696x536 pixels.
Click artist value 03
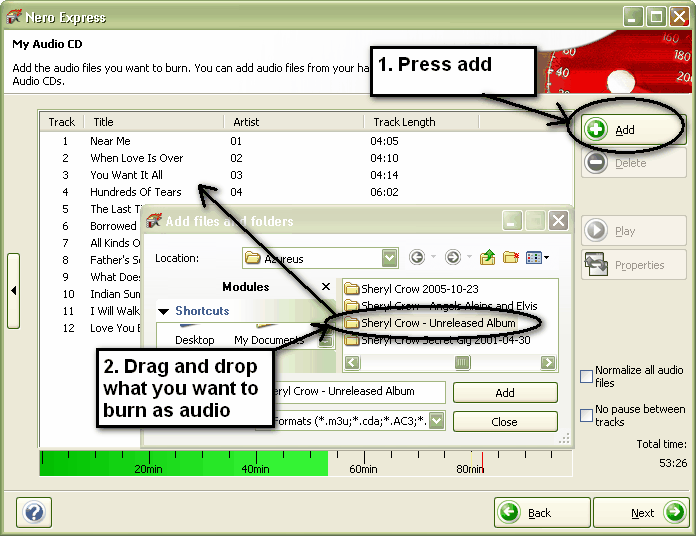tap(236, 175)
